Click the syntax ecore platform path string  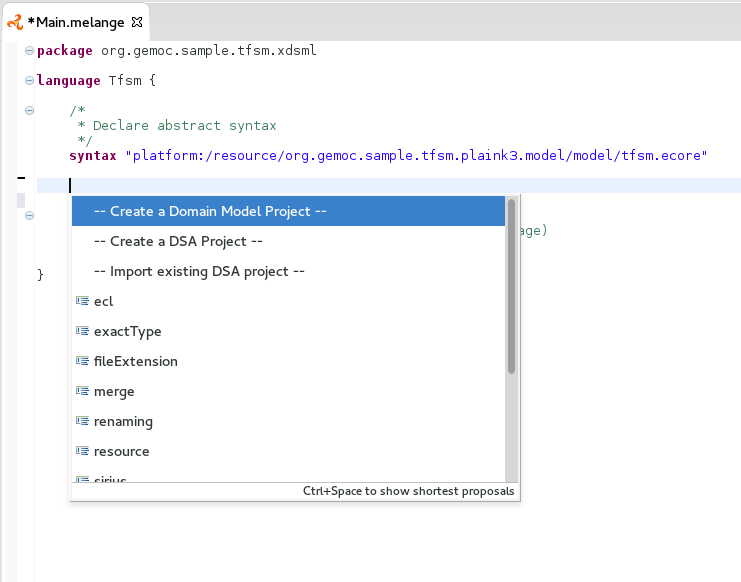tap(416, 156)
